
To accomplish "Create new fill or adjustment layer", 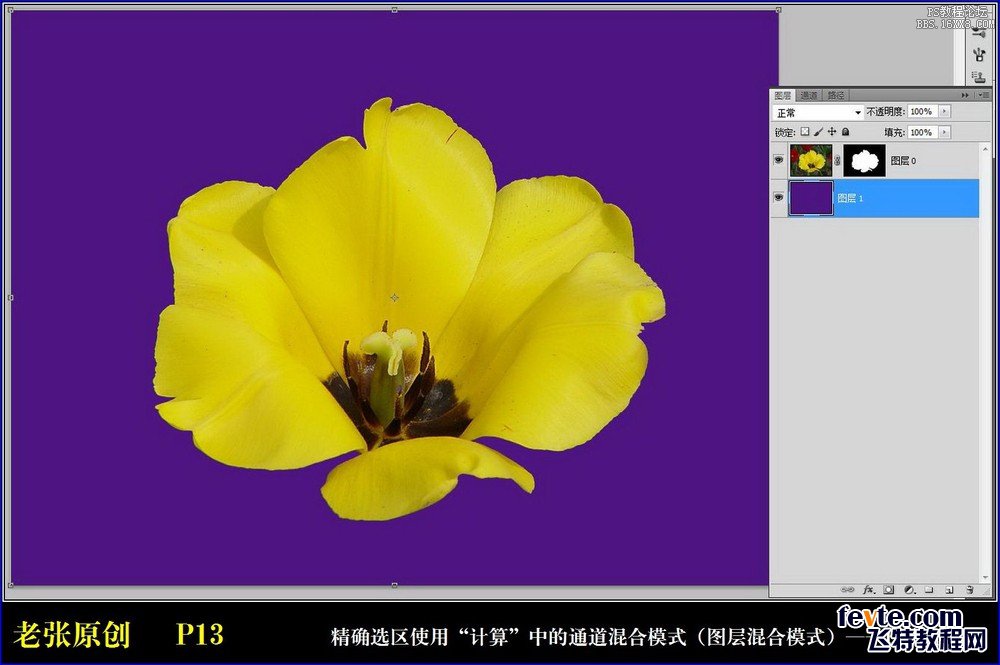I will coord(910,590).
